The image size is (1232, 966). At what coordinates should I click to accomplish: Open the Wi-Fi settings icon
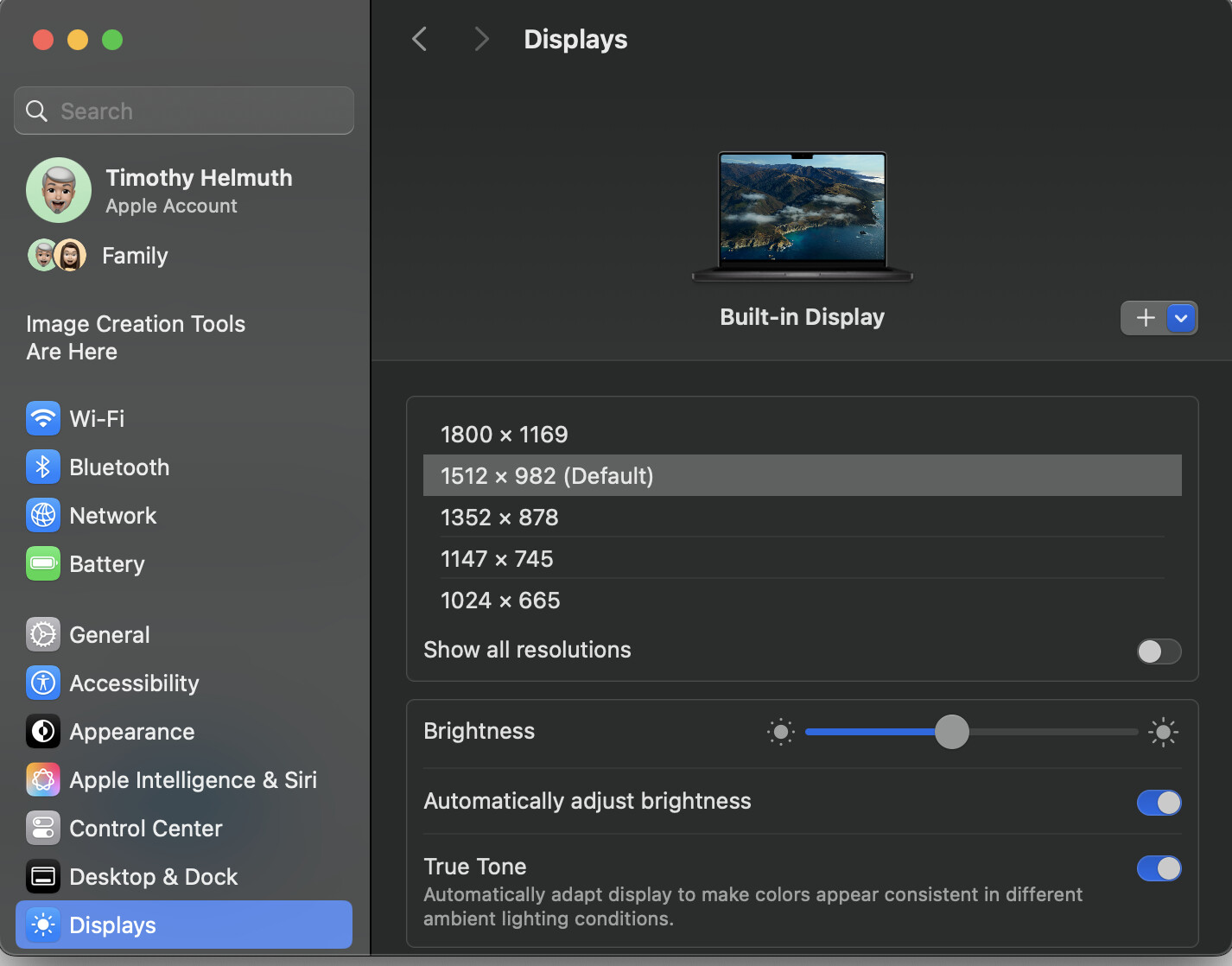point(43,419)
